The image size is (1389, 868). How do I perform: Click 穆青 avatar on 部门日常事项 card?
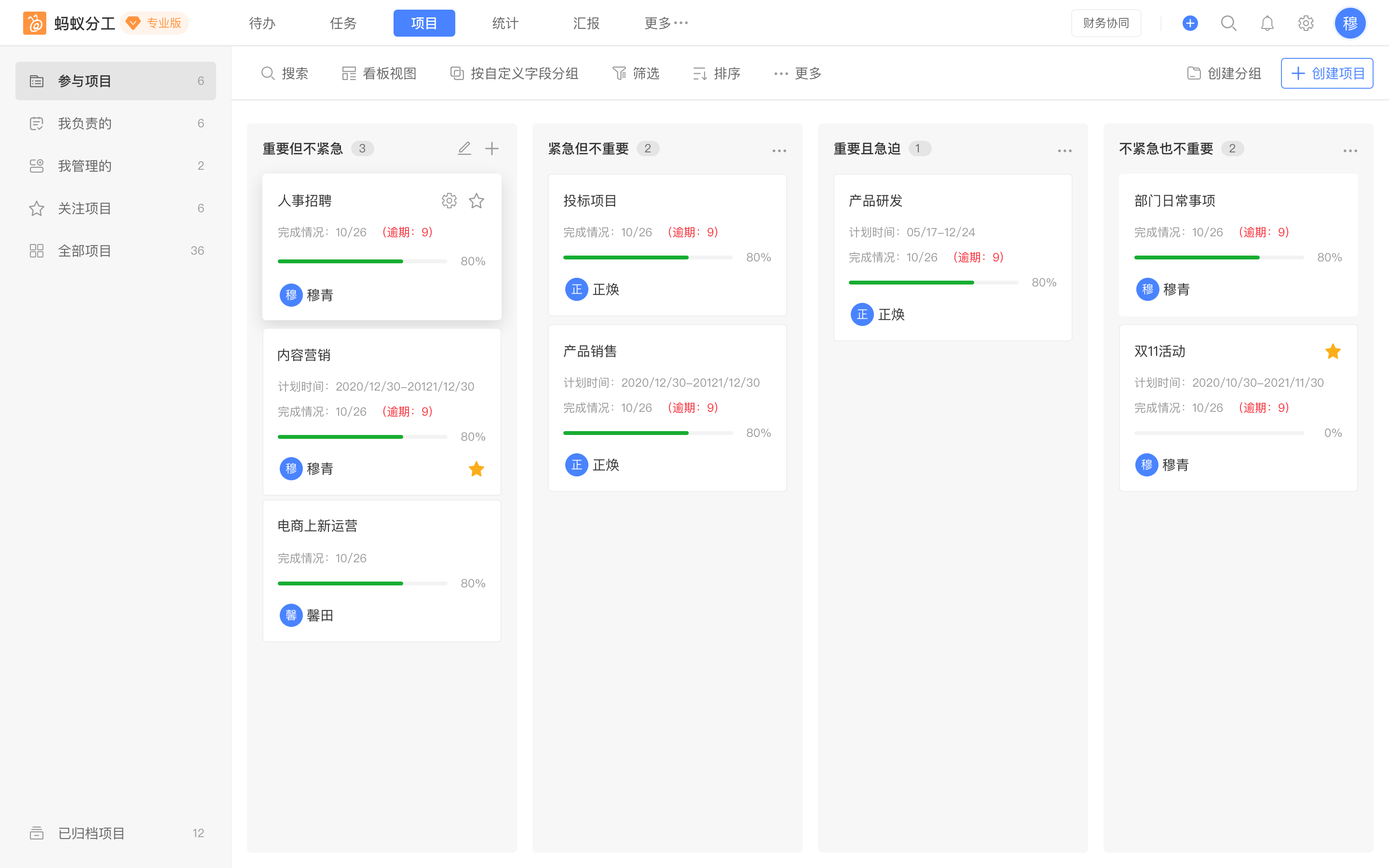click(x=1148, y=289)
